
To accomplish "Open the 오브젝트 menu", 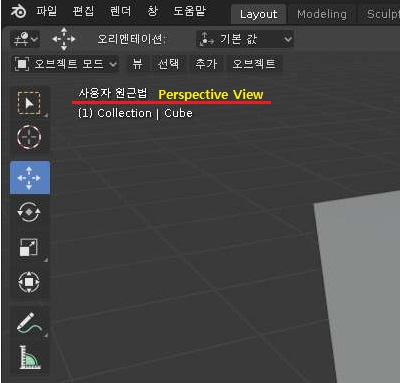I will (254, 64).
